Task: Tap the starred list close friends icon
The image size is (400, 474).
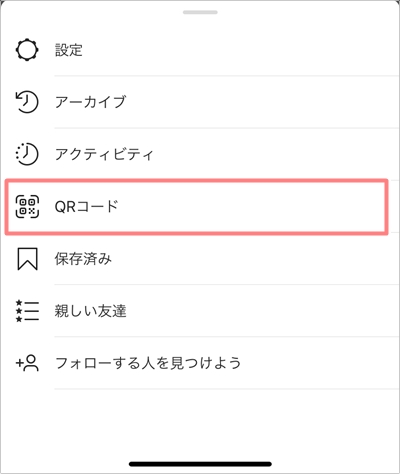Action: coord(27,311)
